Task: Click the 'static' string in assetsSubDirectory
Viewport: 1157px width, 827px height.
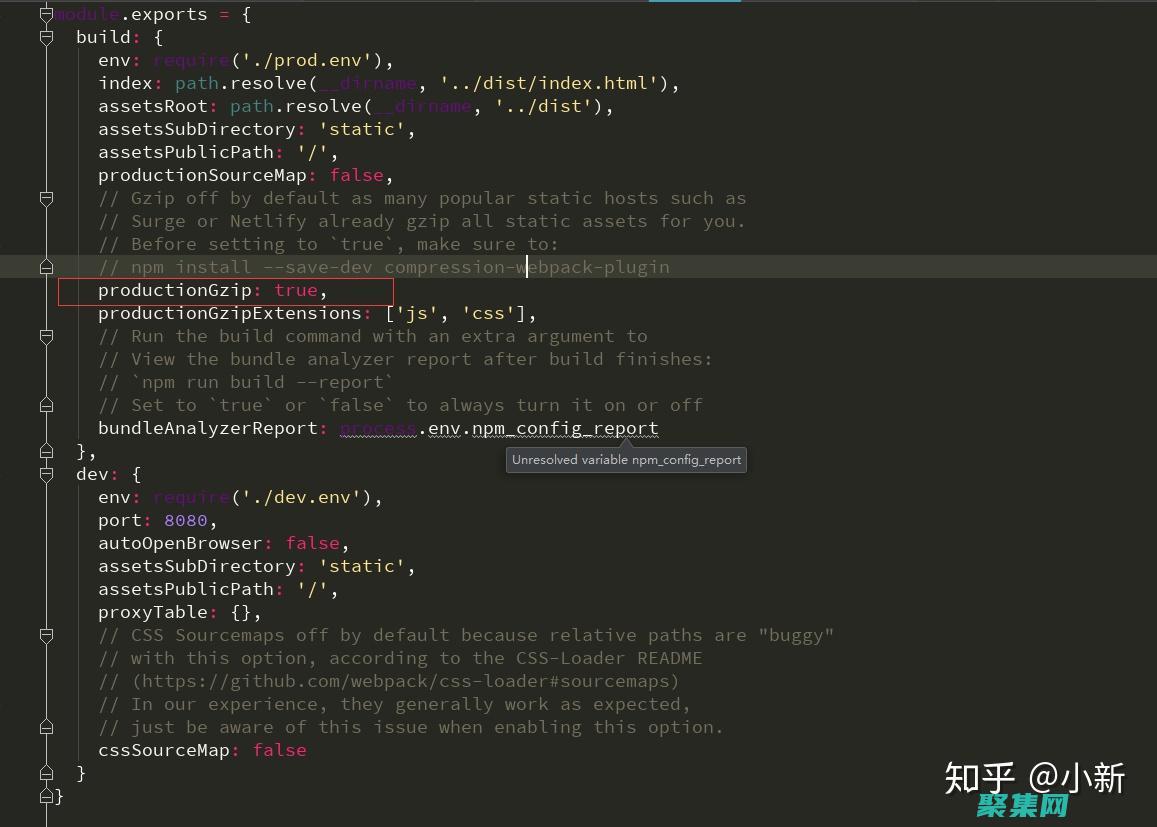Action: tap(363, 129)
